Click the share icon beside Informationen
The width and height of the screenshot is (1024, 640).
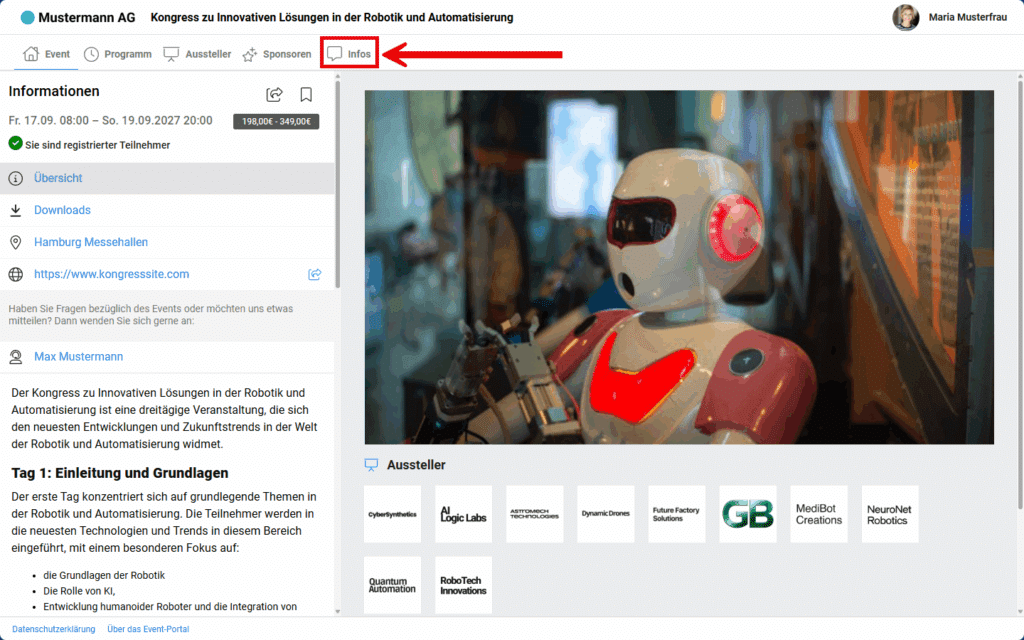(x=274, y=94)
